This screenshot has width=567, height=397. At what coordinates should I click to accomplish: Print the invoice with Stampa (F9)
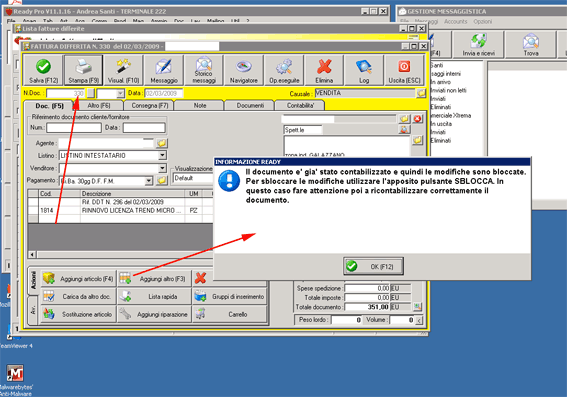click(x=84, y=70)
